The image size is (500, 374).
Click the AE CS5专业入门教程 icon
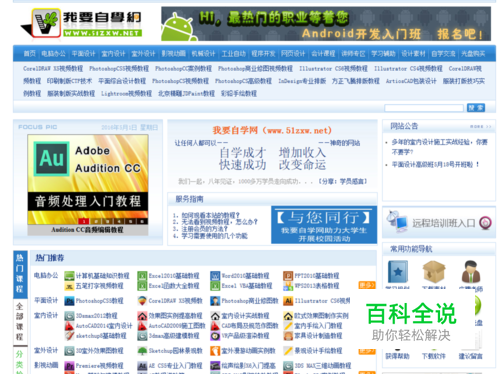(142, 366)
